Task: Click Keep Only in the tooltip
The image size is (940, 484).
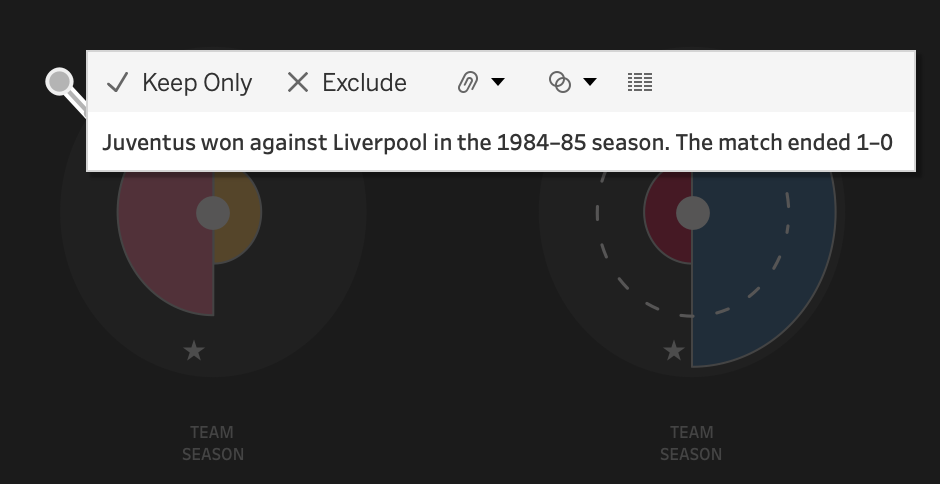Action: 180,83
